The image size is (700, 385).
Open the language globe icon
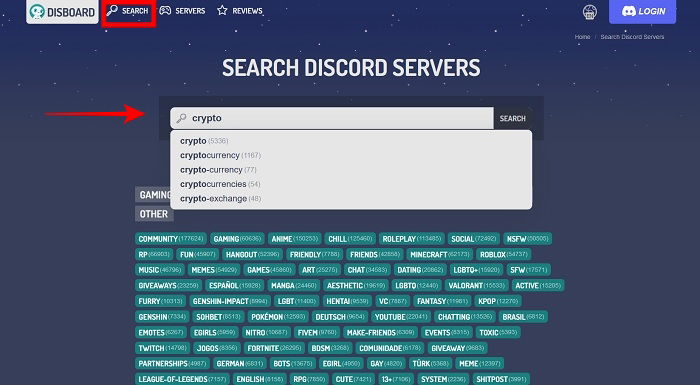click(590, 12)
